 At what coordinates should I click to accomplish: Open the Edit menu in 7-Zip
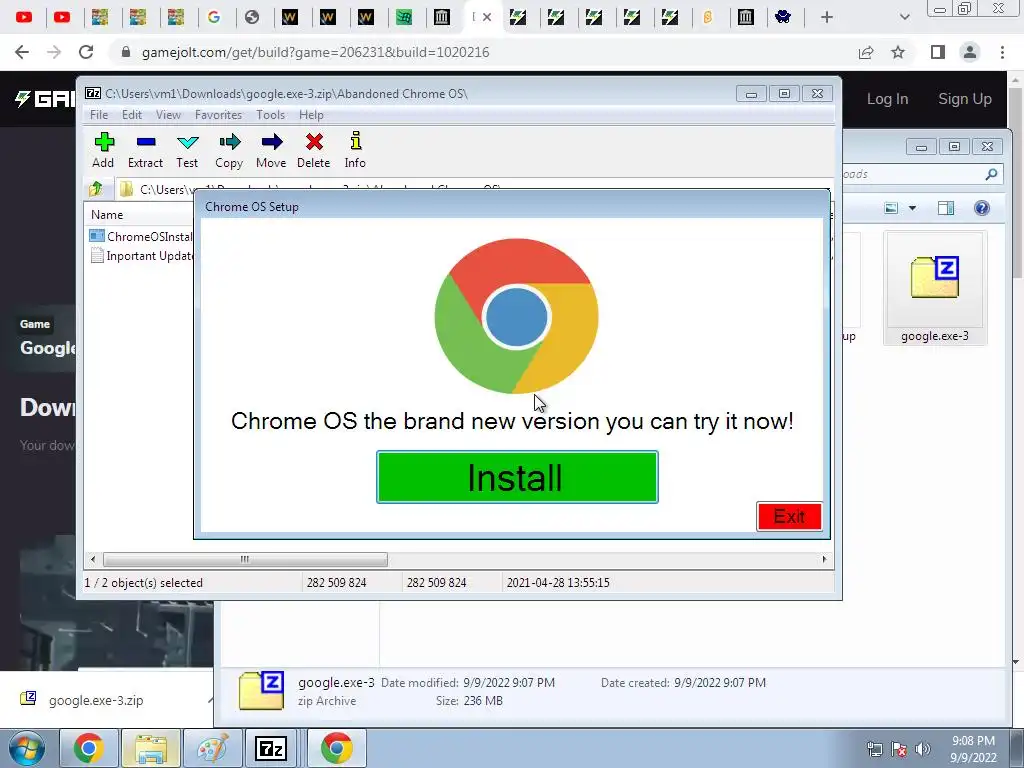(131, 115)
